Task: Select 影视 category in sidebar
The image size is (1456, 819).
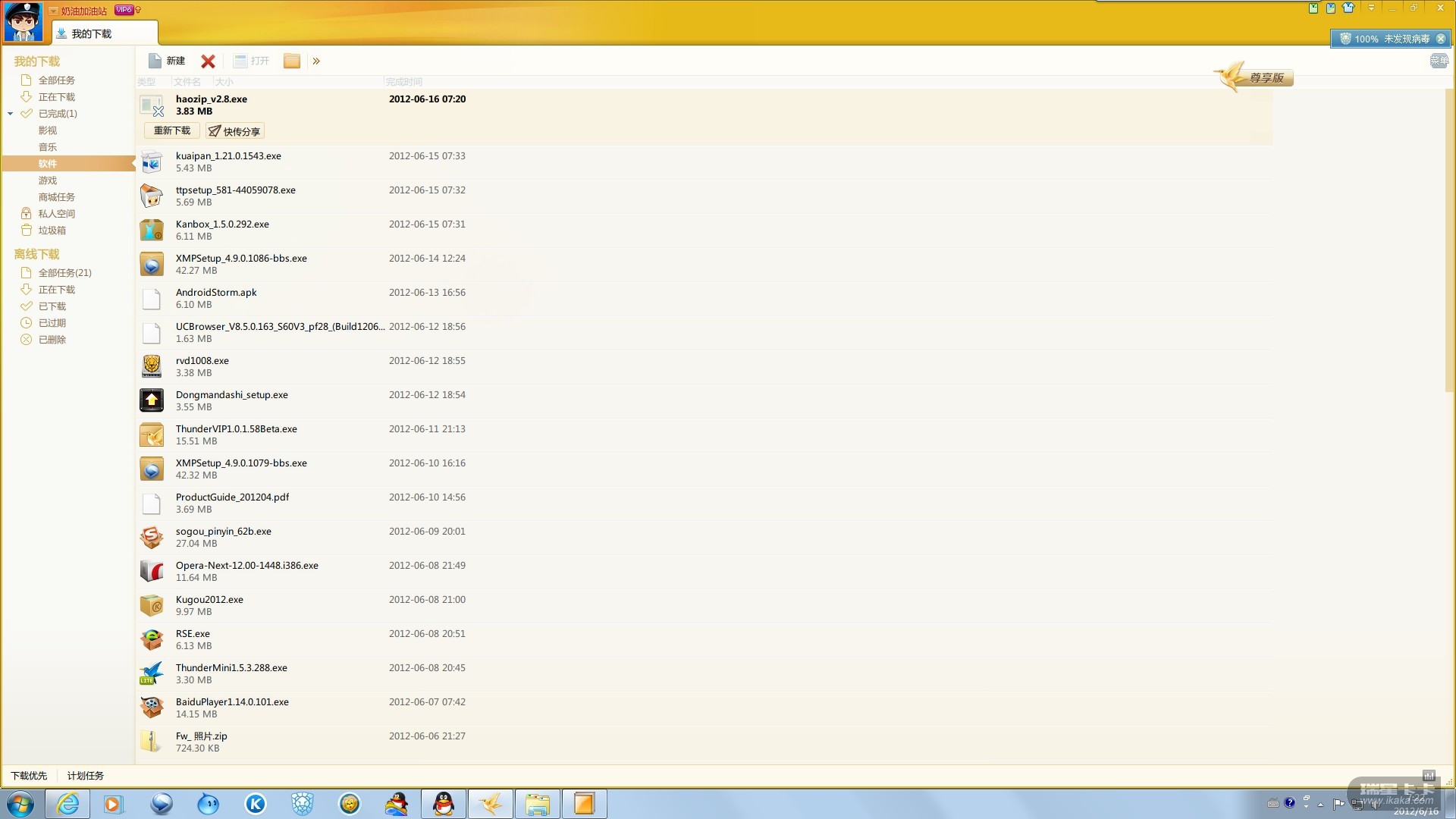Action: click(48, 130)
